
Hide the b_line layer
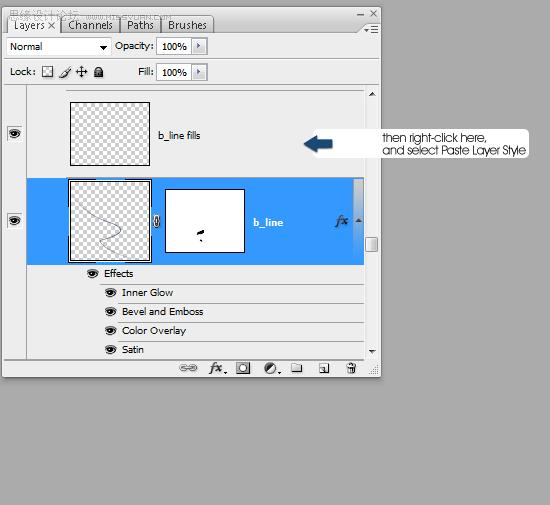pyautogui.click(x=15, y=221)
